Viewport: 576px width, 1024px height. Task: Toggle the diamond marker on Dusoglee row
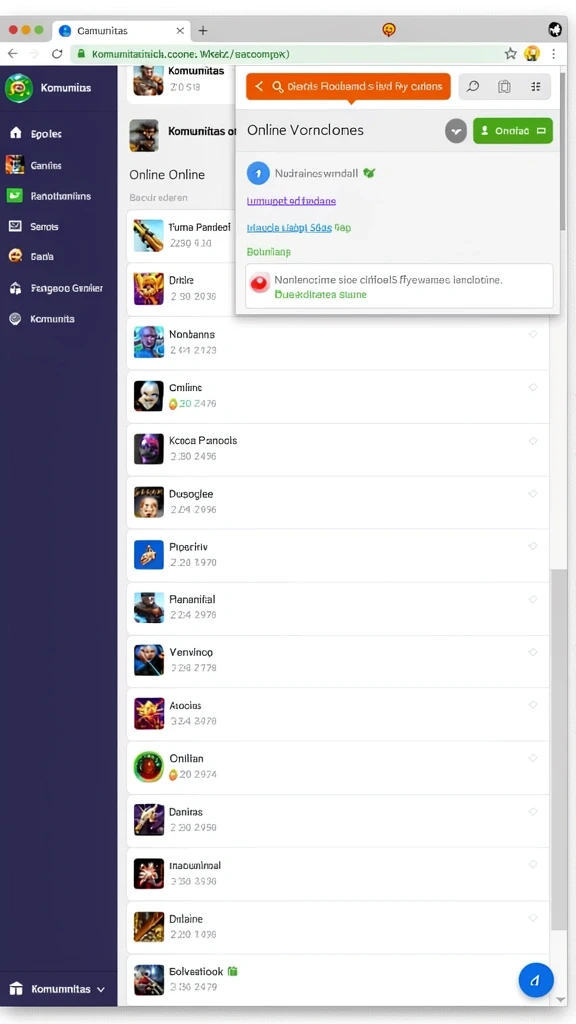[533, 494]
